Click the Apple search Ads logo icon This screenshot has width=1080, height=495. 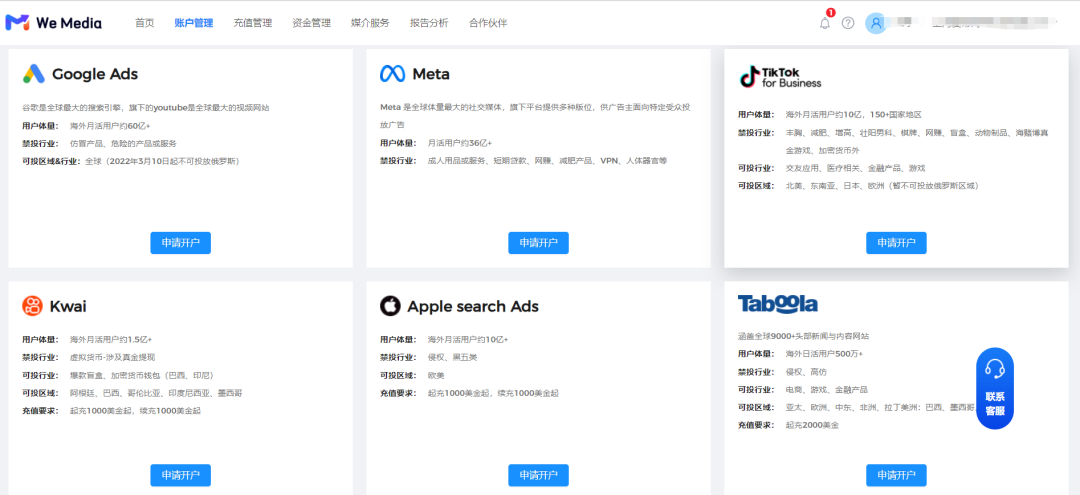[390, 306]
